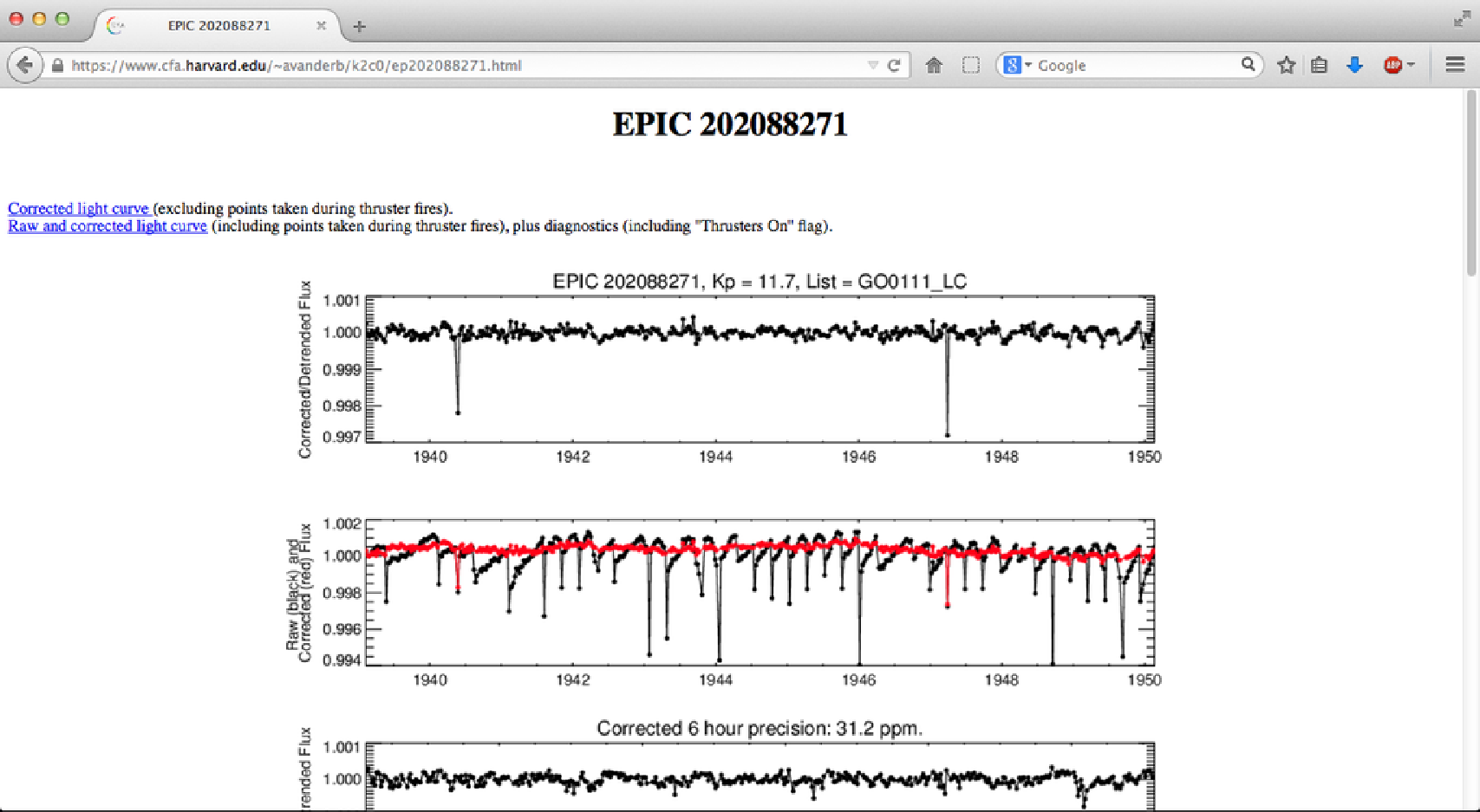Enter fullscreen with the top-right arrows icon
This screenshot has height=812, width=1480.
pos(1462,19)
